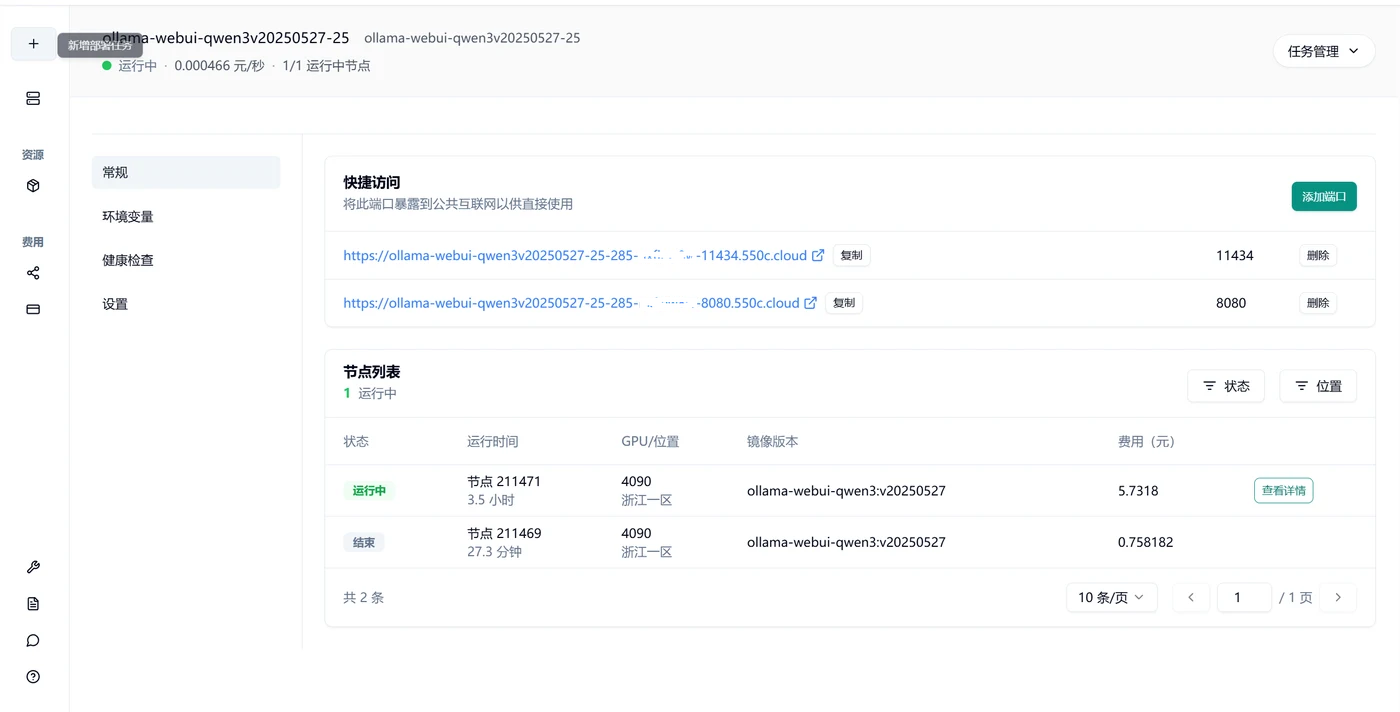Screen dimensions: 1400x712
Task: Filter node list by 状态
Action: (1226, 386)
